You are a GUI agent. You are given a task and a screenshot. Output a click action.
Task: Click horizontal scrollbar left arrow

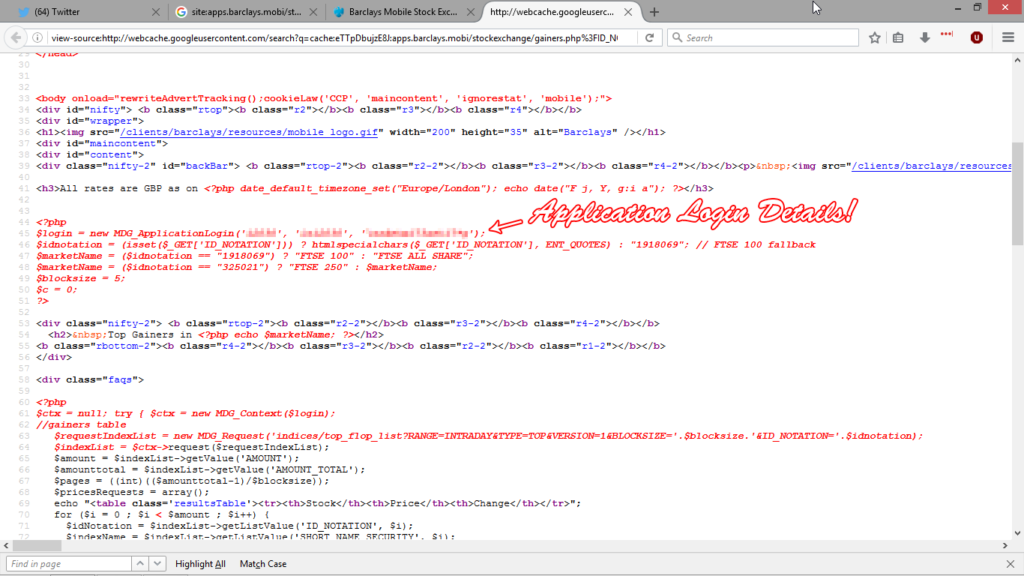tap(6, 545)
